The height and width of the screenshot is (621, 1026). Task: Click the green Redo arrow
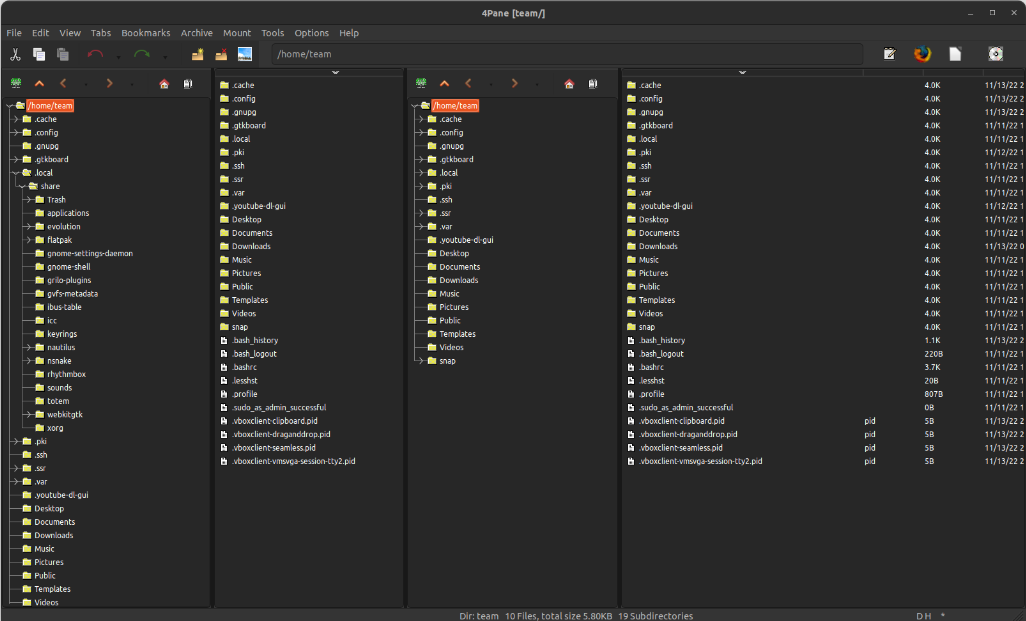coord(142,54)
